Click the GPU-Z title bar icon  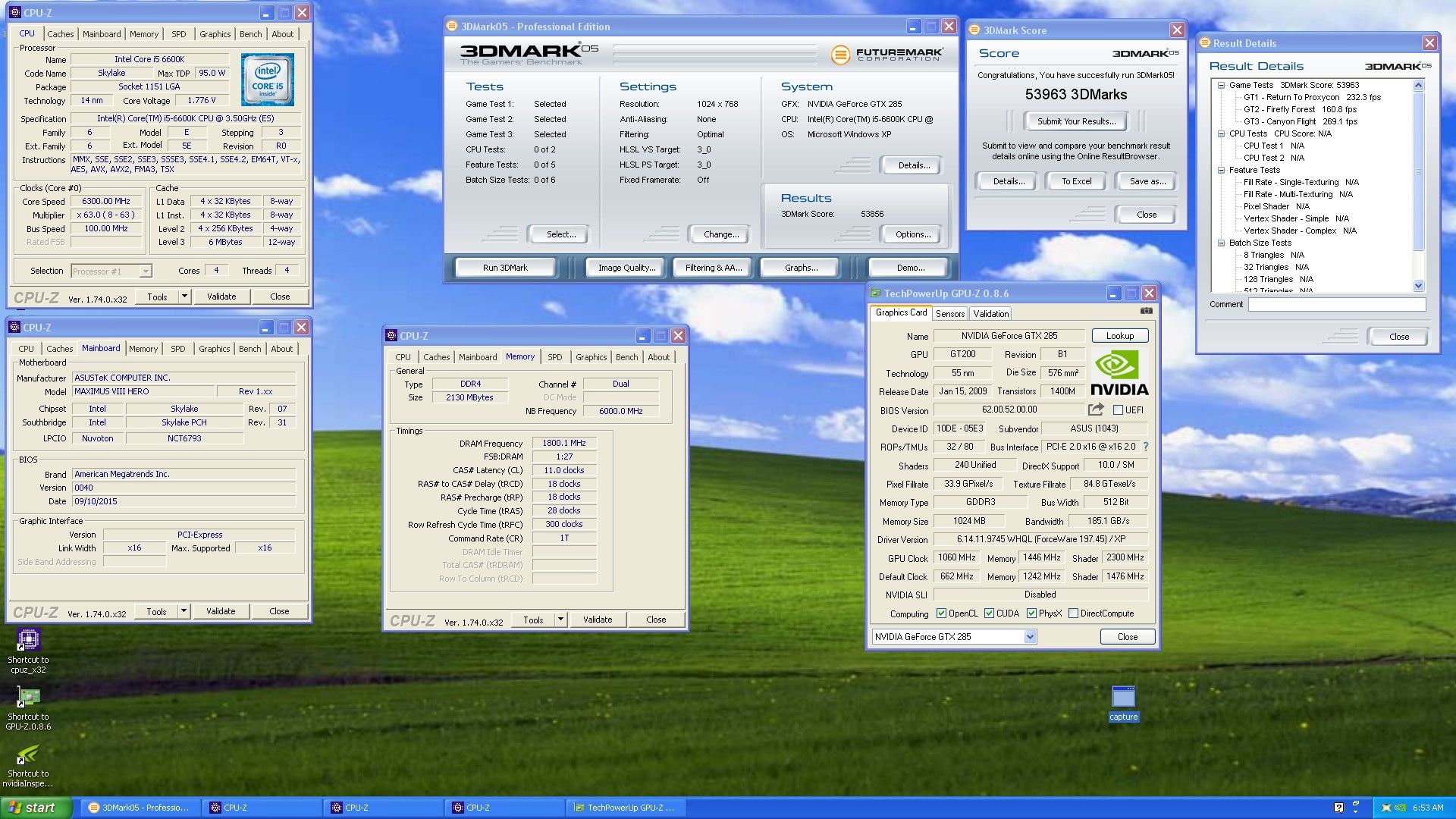click(x=875, y=293)
